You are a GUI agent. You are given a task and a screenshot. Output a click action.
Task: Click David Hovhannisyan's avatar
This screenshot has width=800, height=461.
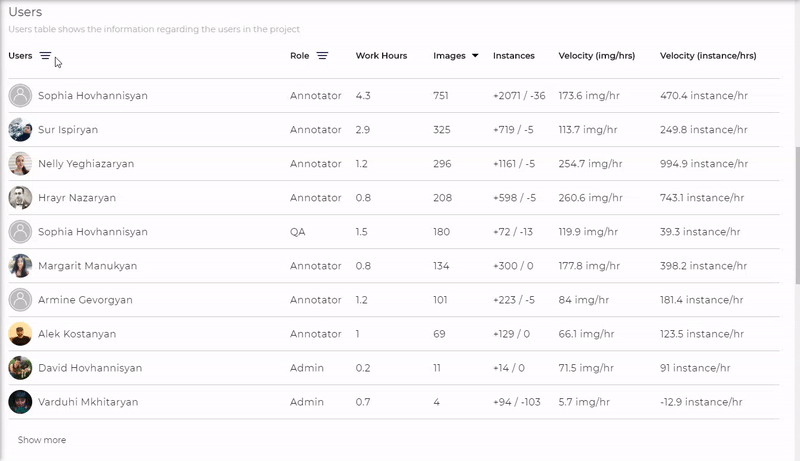click(x=20, y=368)
